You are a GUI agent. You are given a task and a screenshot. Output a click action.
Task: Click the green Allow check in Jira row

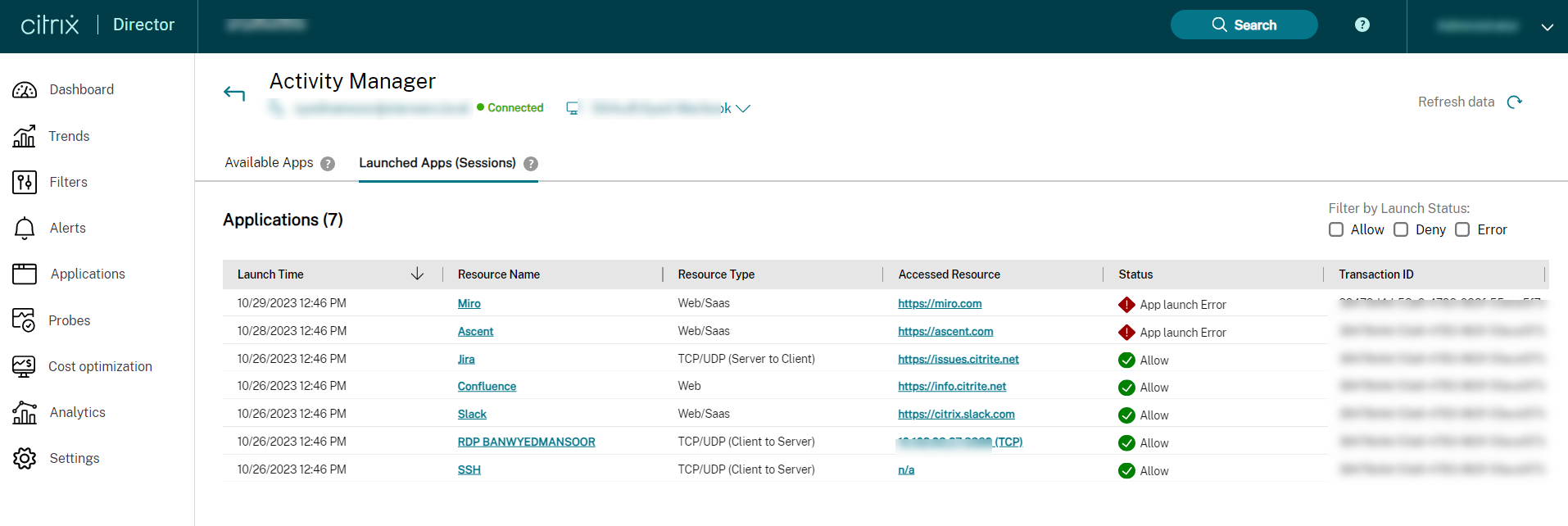pyautogui.click(x=1126, y=360)
